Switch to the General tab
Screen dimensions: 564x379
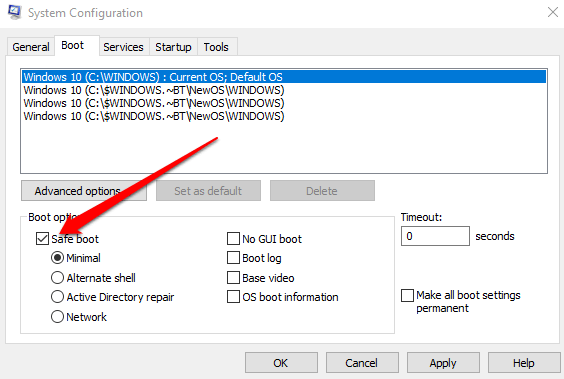click(x=31, y=47)
